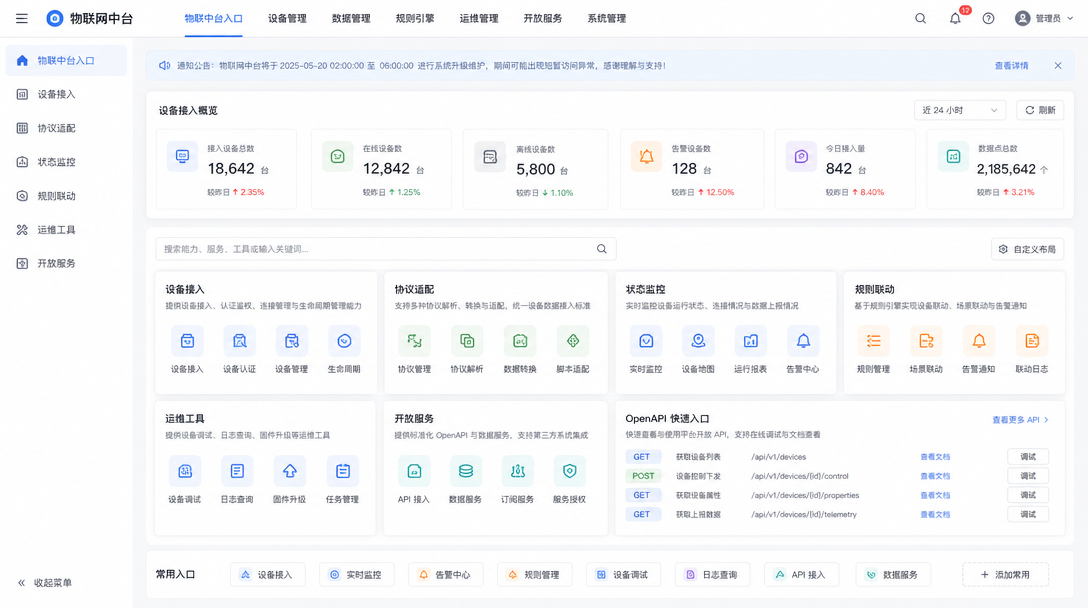Open 查看详情 link in the notice banner
The image size is (1088, 608).
tap(1012, 66)
